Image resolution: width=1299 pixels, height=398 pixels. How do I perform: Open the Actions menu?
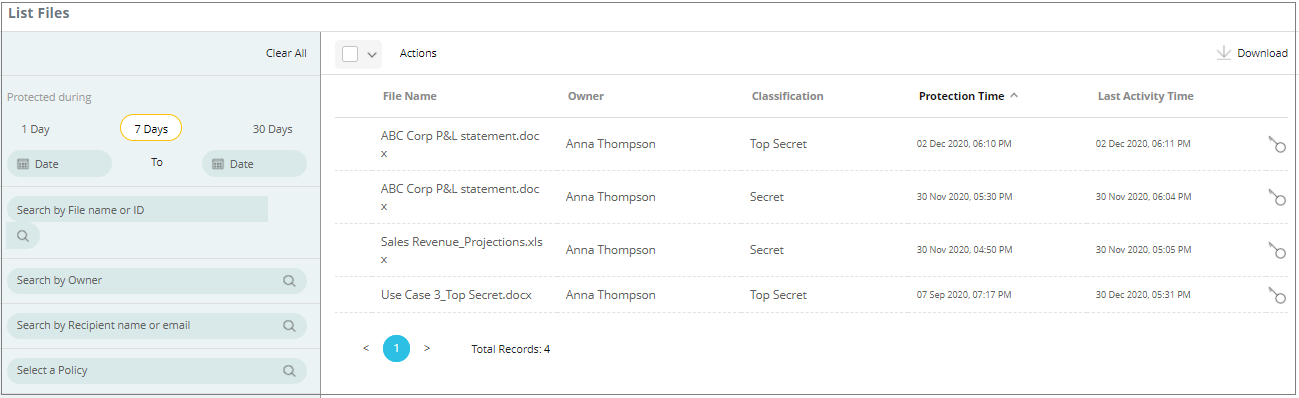(418, 53)
